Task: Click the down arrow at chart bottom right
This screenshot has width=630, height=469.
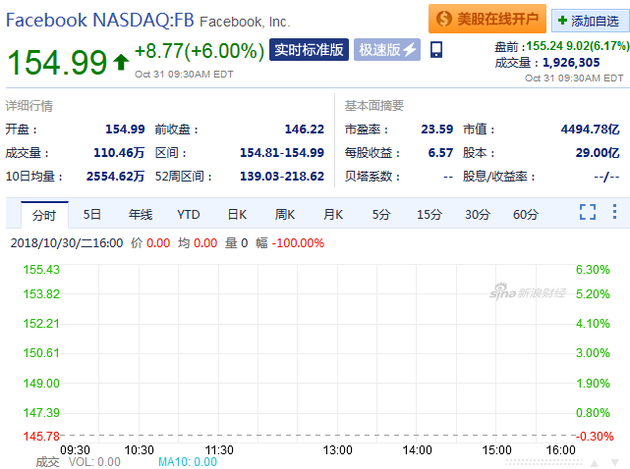Action: pyautogui.click(x=615, y=463)
